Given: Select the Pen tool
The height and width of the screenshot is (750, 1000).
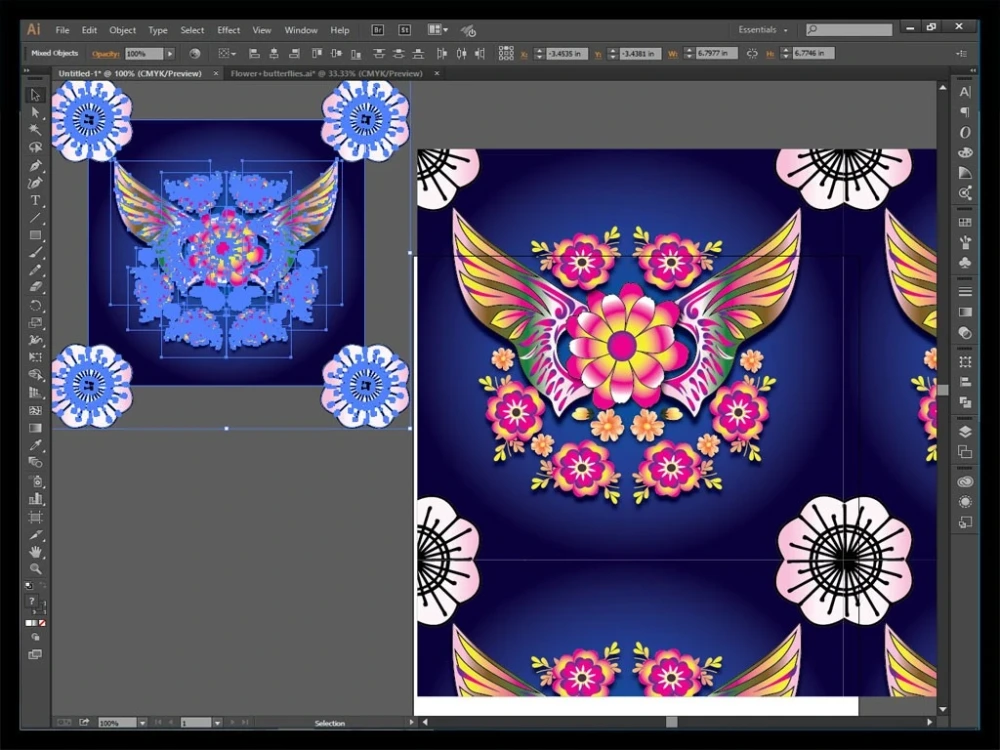Looking at the screenshot, I should (35, 166).
